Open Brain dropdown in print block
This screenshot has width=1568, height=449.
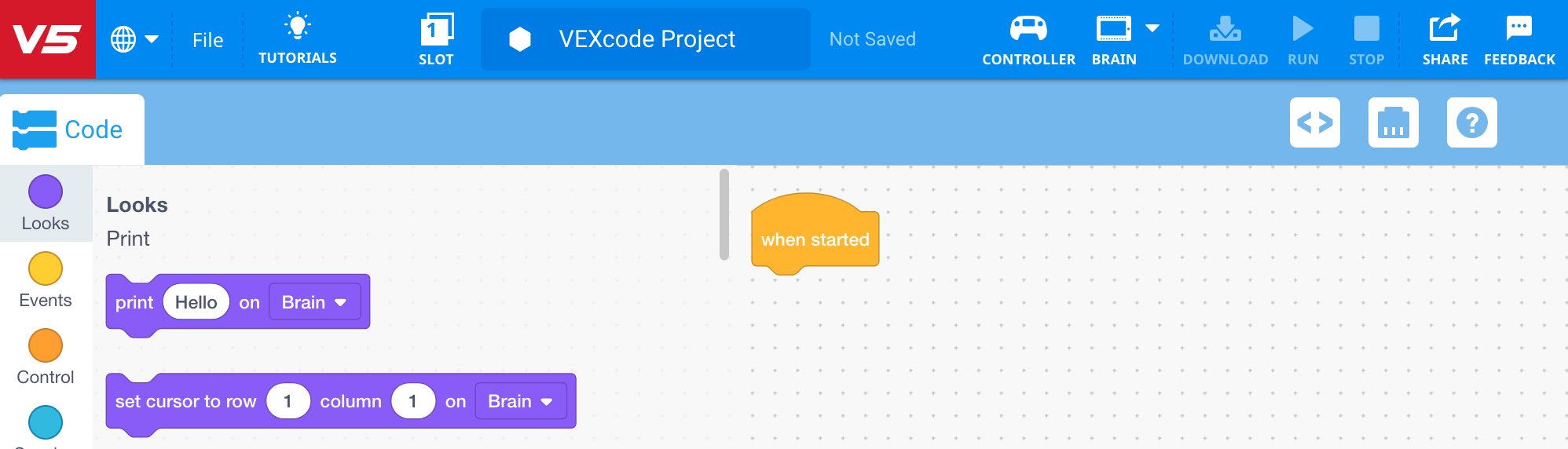coord(314,302)
